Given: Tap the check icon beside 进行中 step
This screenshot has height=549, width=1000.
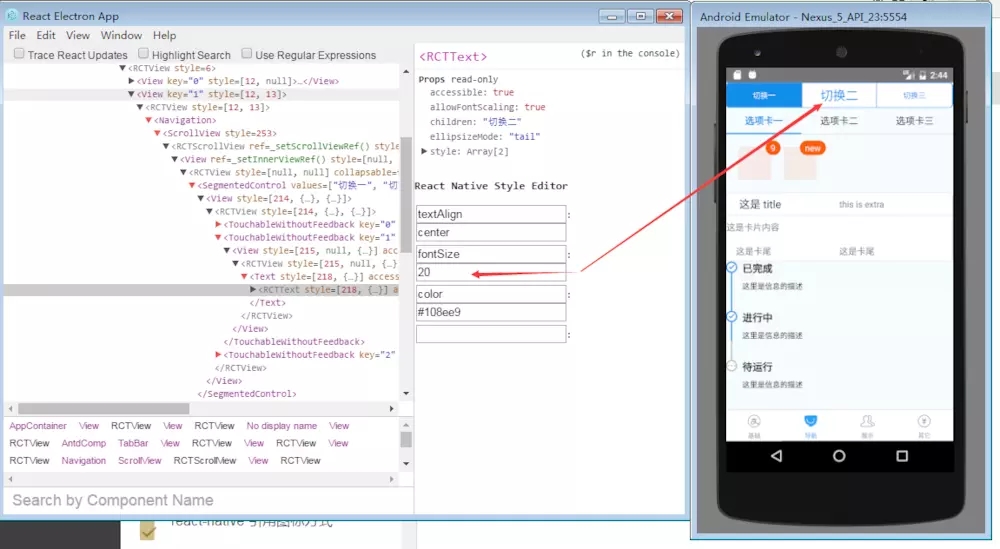Looking at the screenshot, I should click(732, 316).
